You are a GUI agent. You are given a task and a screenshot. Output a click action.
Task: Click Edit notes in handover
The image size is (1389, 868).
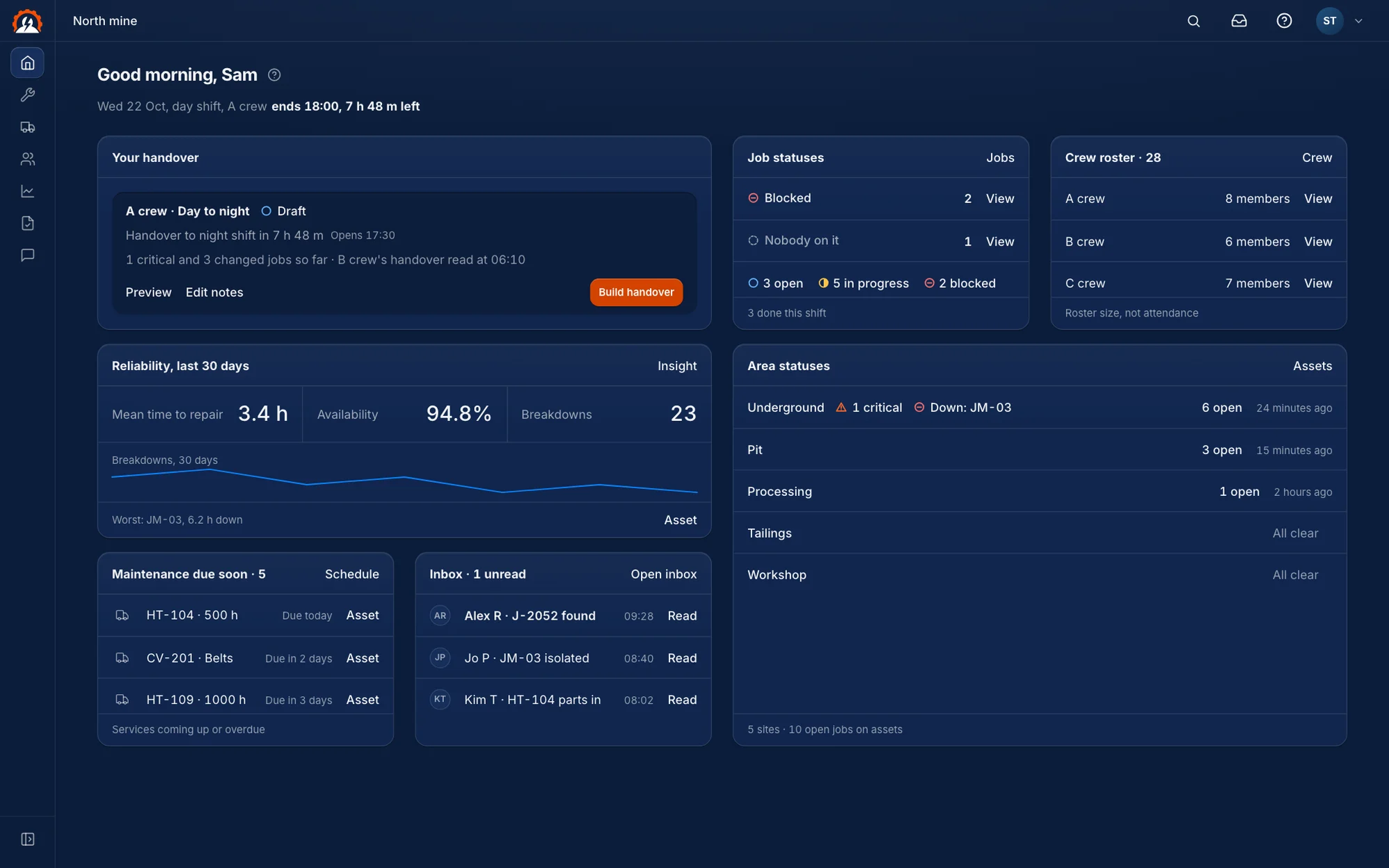[214, 292]
